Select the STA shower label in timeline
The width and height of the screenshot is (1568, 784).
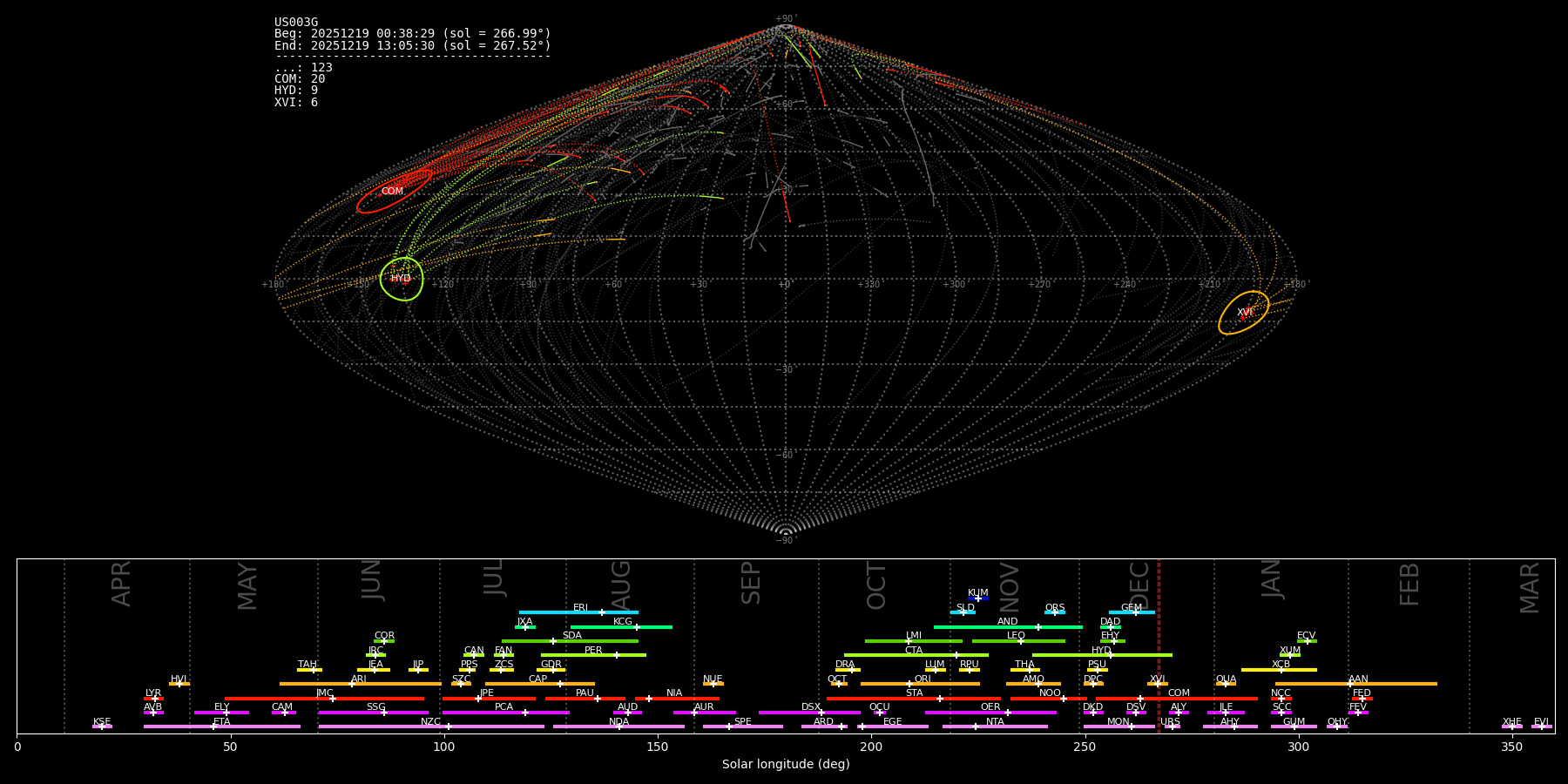tap(914, 693)
